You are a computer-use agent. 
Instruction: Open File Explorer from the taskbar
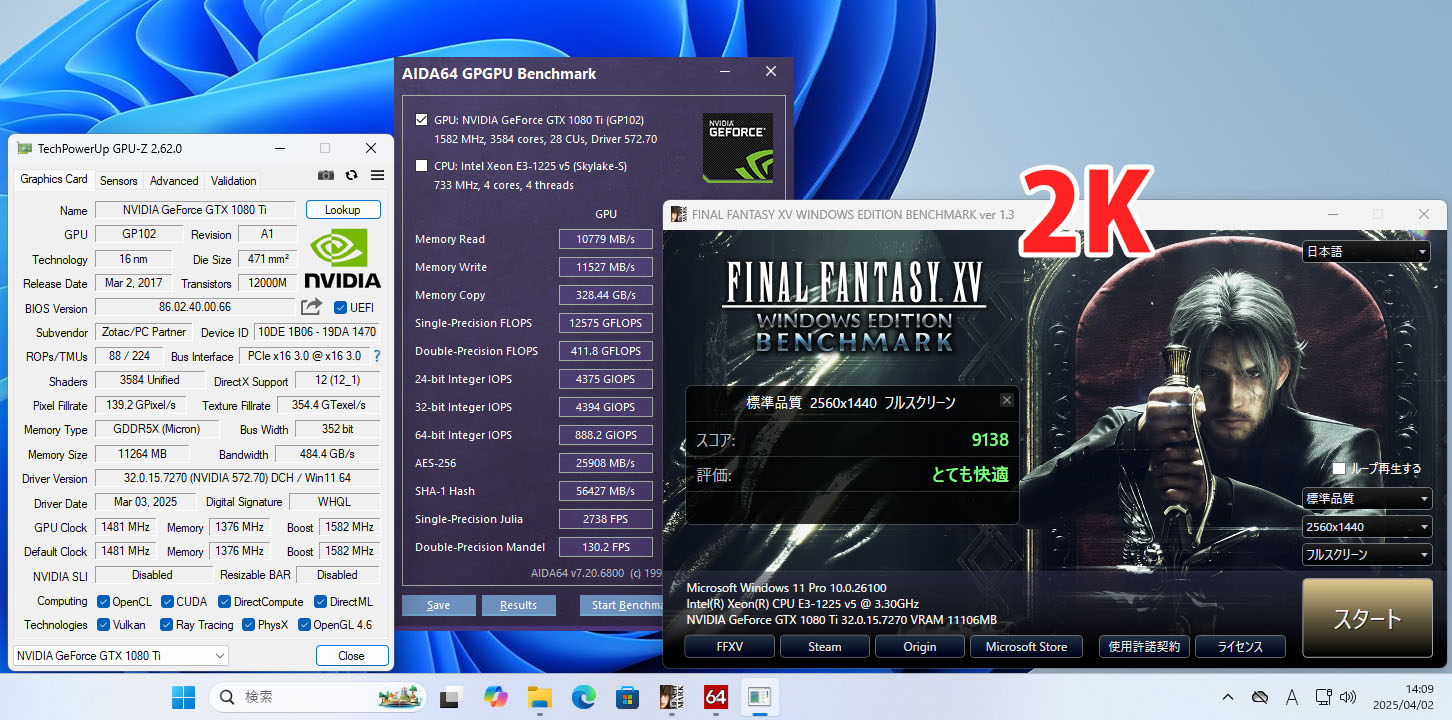(539, 697)
